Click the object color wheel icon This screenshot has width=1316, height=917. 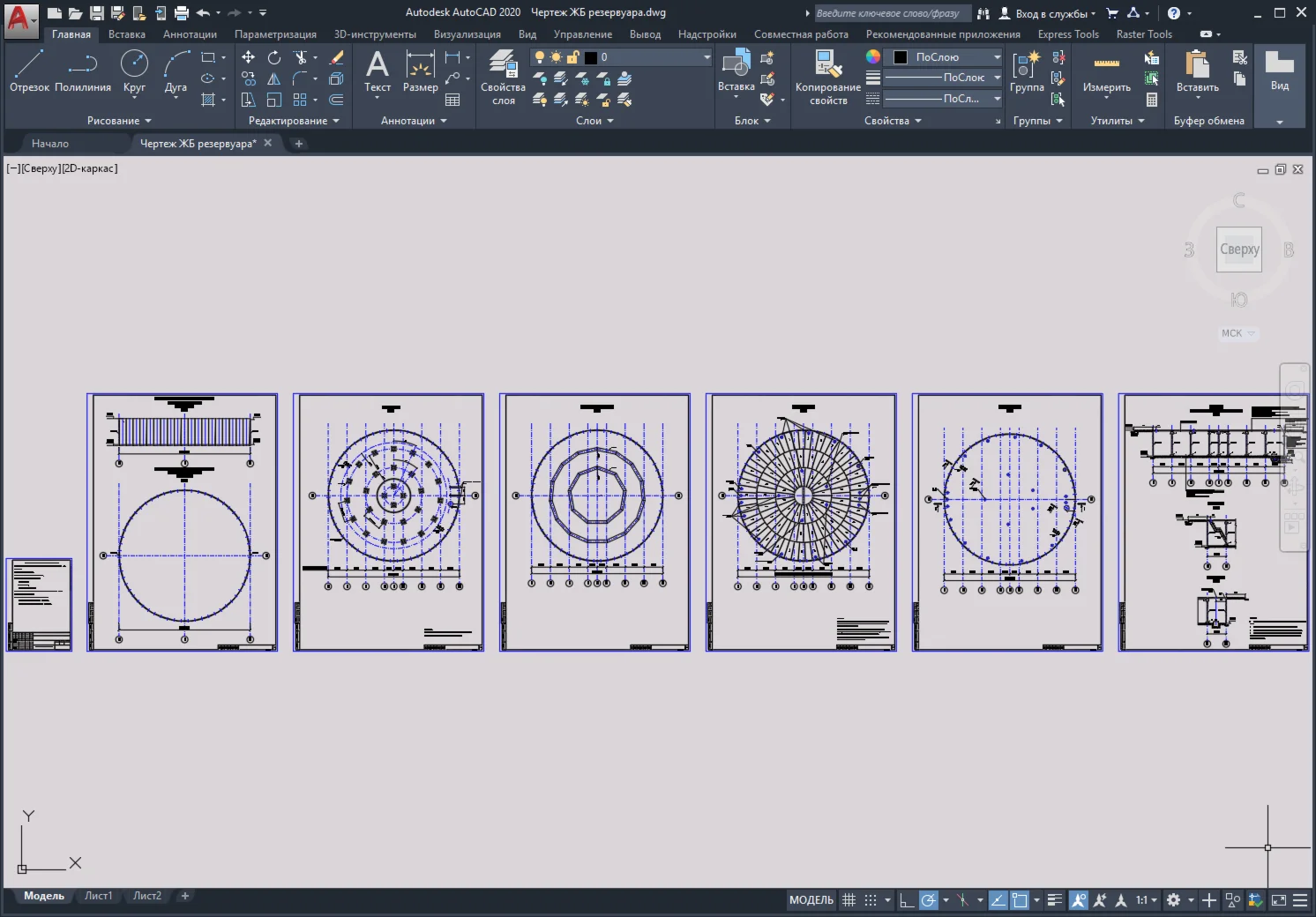pyautogui.click(x=873, y=56)
